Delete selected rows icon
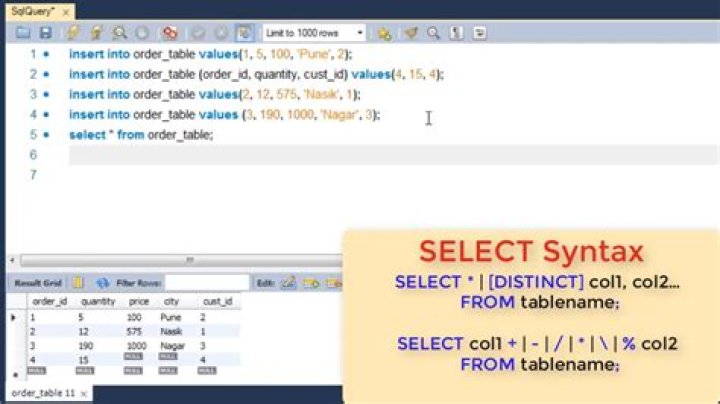 (x=334, y=283)
